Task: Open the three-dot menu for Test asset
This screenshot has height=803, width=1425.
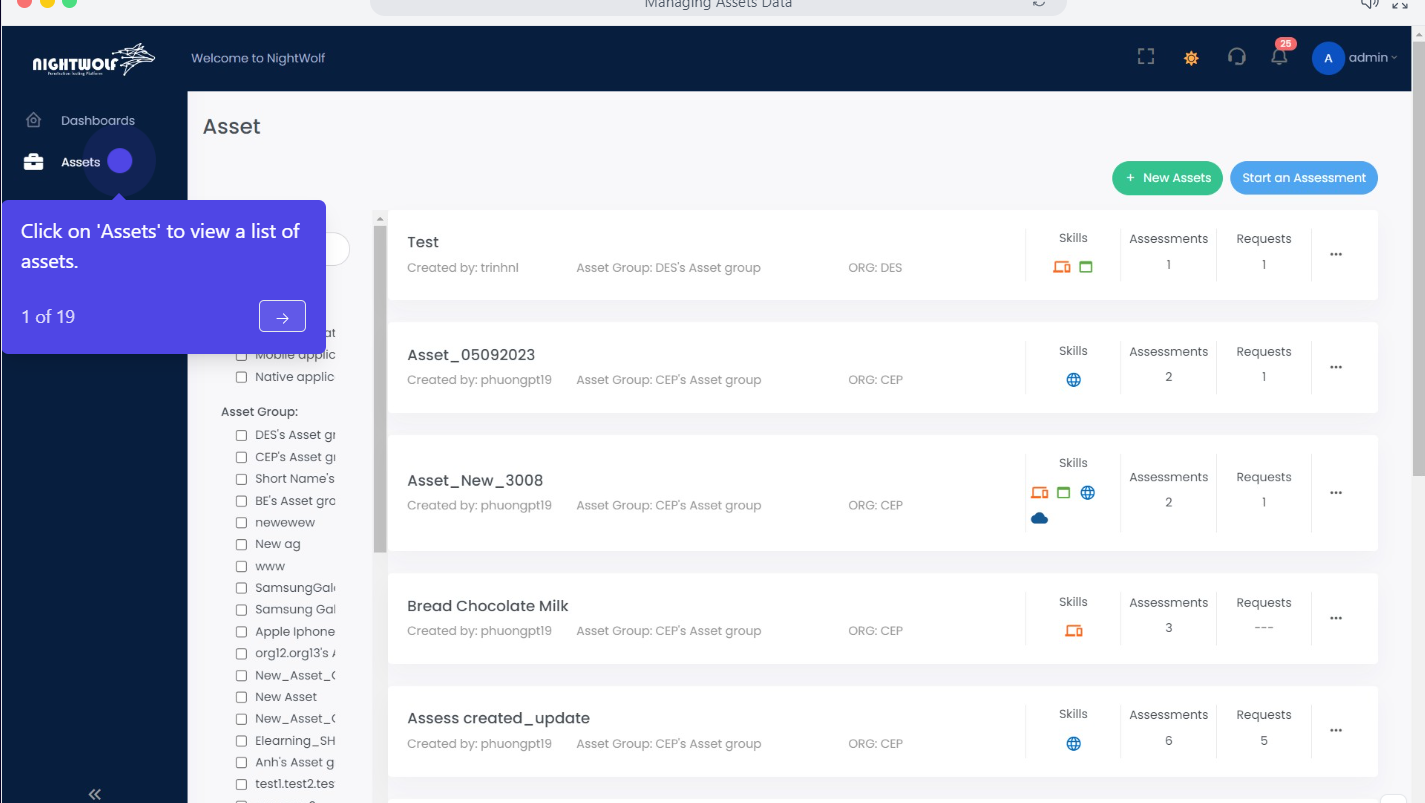Action: click(1335, 255)
